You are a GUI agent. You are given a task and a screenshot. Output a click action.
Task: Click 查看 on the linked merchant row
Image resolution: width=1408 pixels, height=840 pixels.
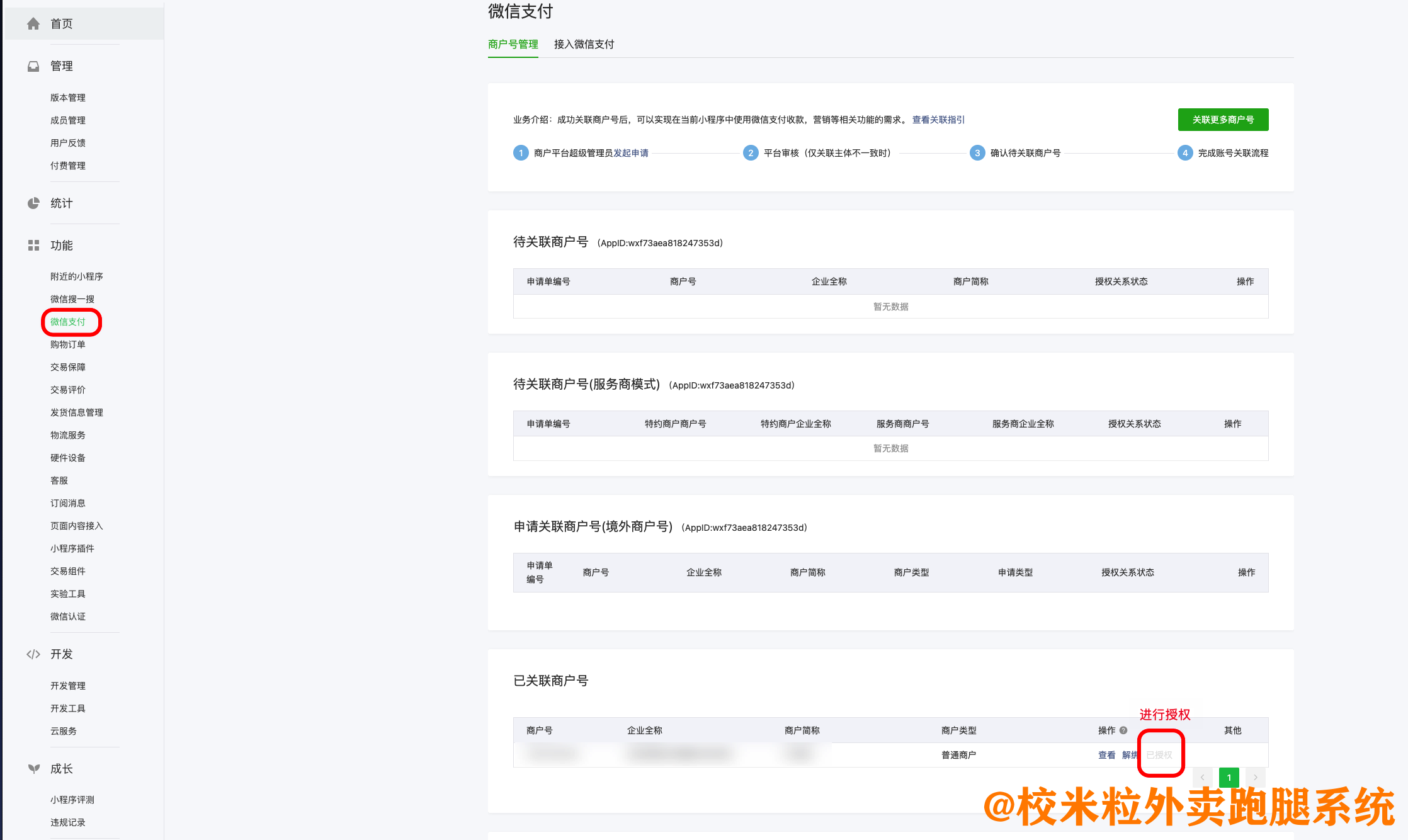click(x=1106, y=754)
